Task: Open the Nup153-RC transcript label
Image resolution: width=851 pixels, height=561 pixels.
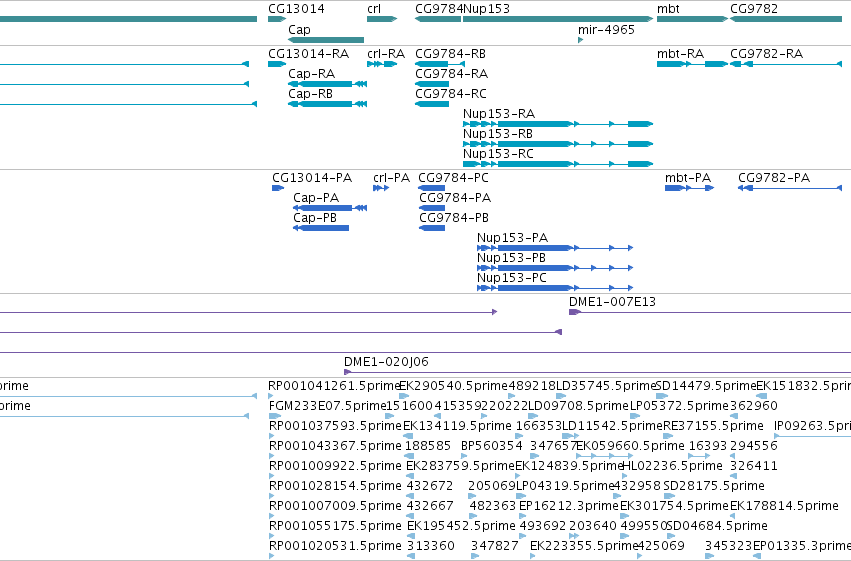Action: tap(498, 154)
